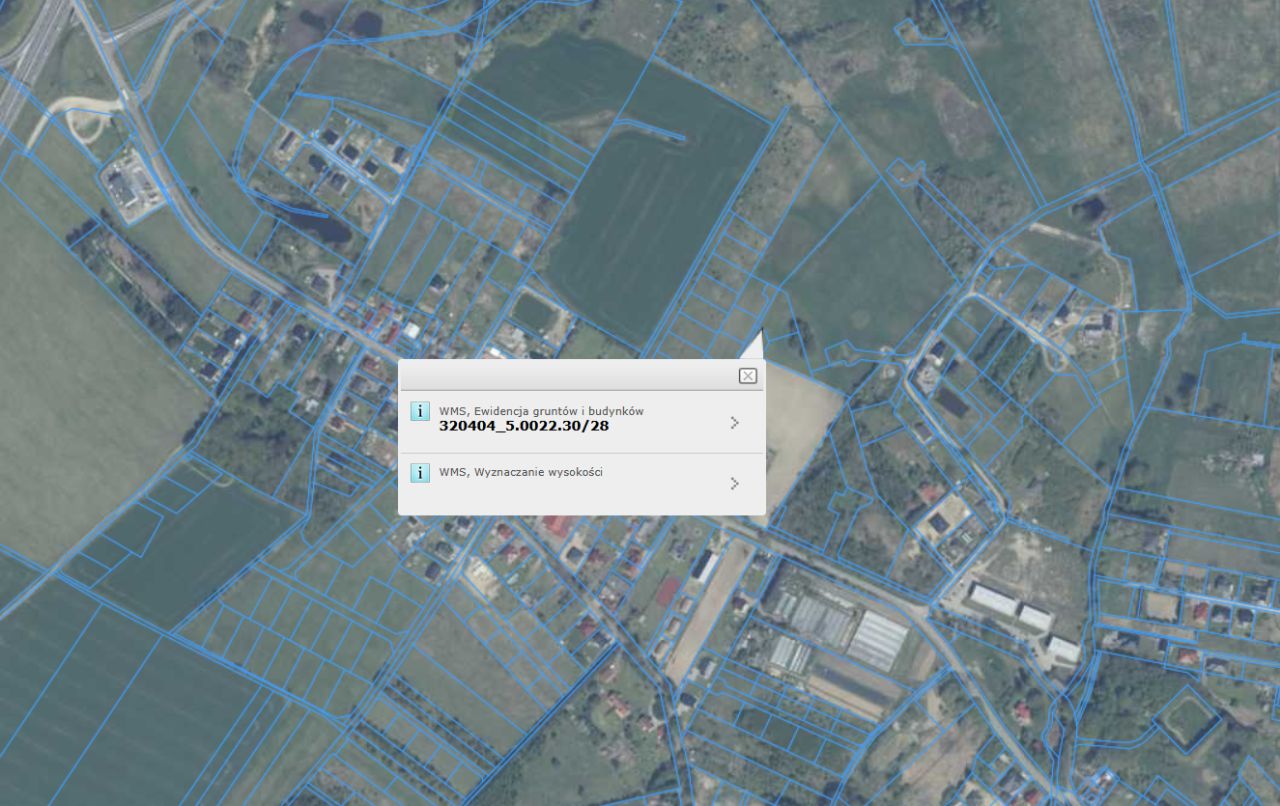Open the WMS, Wyznaczanie wysokości entry
The image size is (1280, 806).
pos(582,484)
